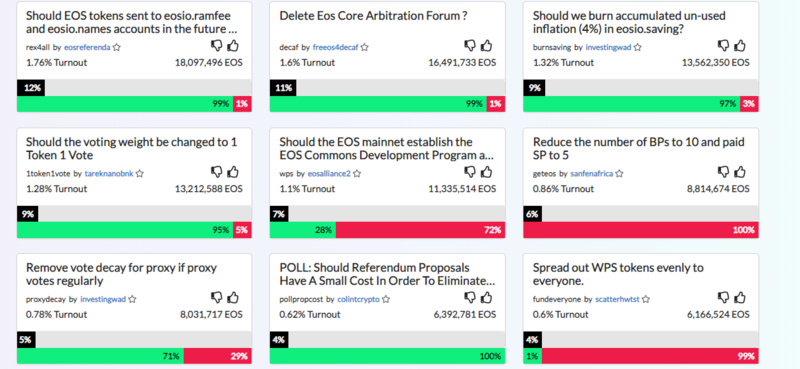The width and height of the screenshot is (800, 369).
Task: Downvote the 1token1vote proposal
Action: point(216,172)
